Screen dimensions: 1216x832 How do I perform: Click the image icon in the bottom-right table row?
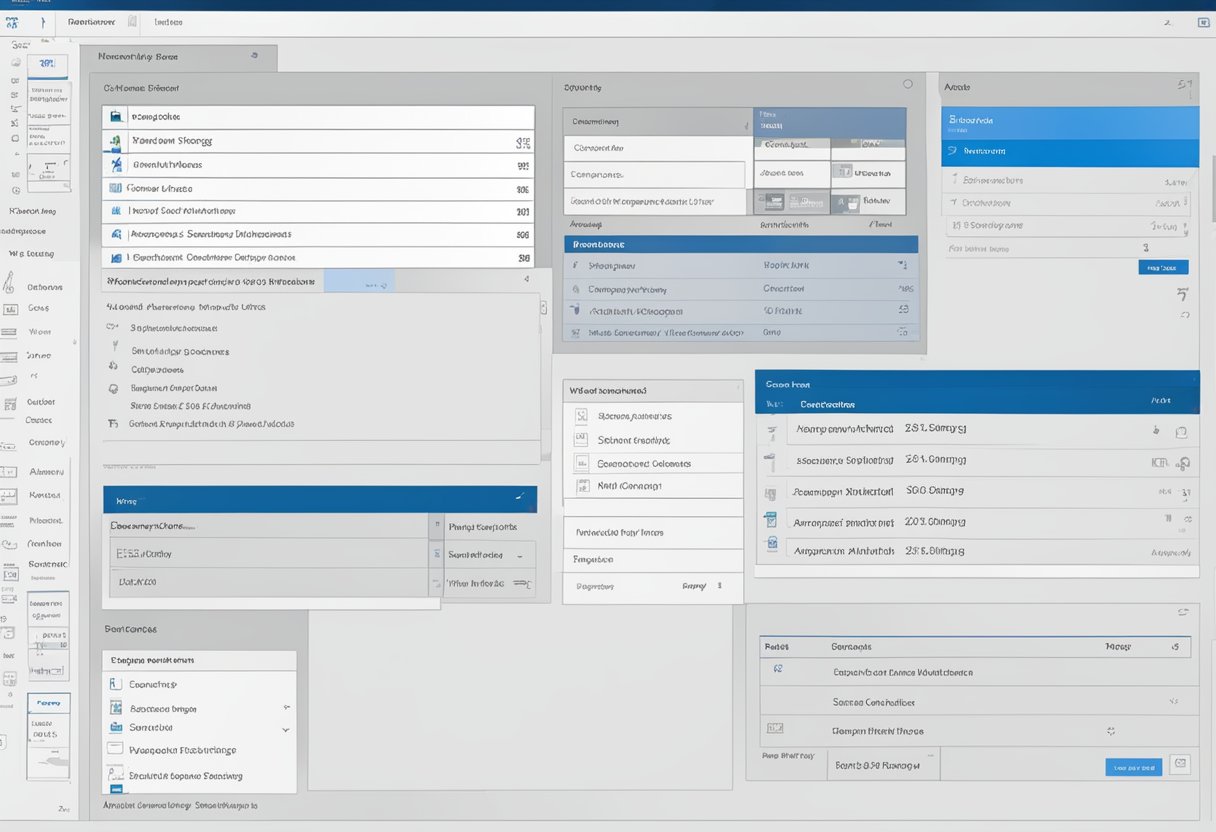point(775,726)
